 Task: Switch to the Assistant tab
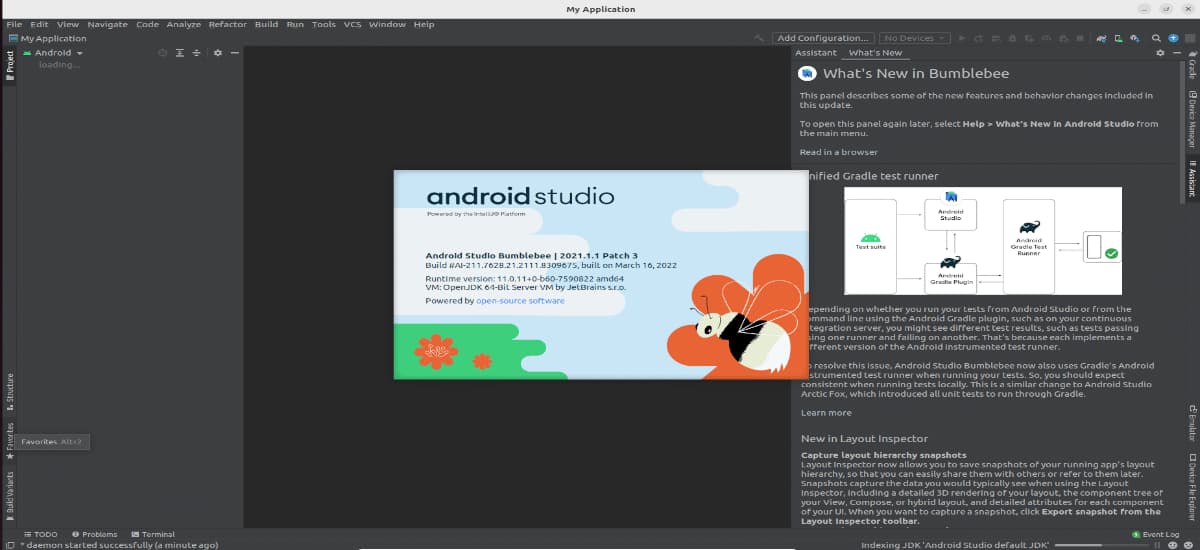pyautogui.click(x=816, y=53)
